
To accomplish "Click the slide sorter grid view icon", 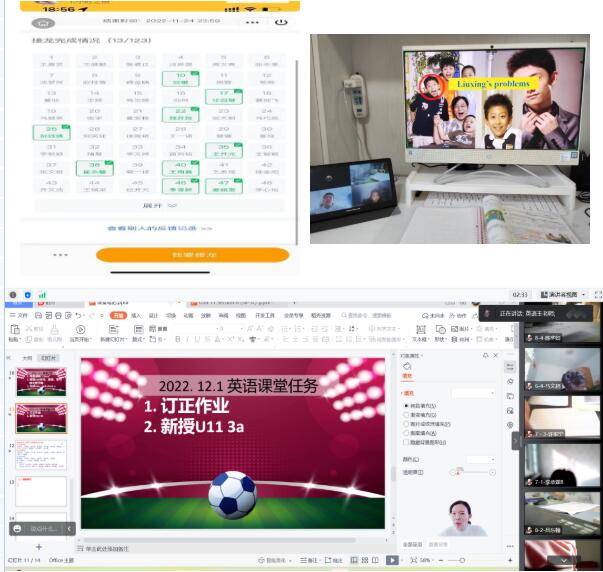I will click(365, 560).
